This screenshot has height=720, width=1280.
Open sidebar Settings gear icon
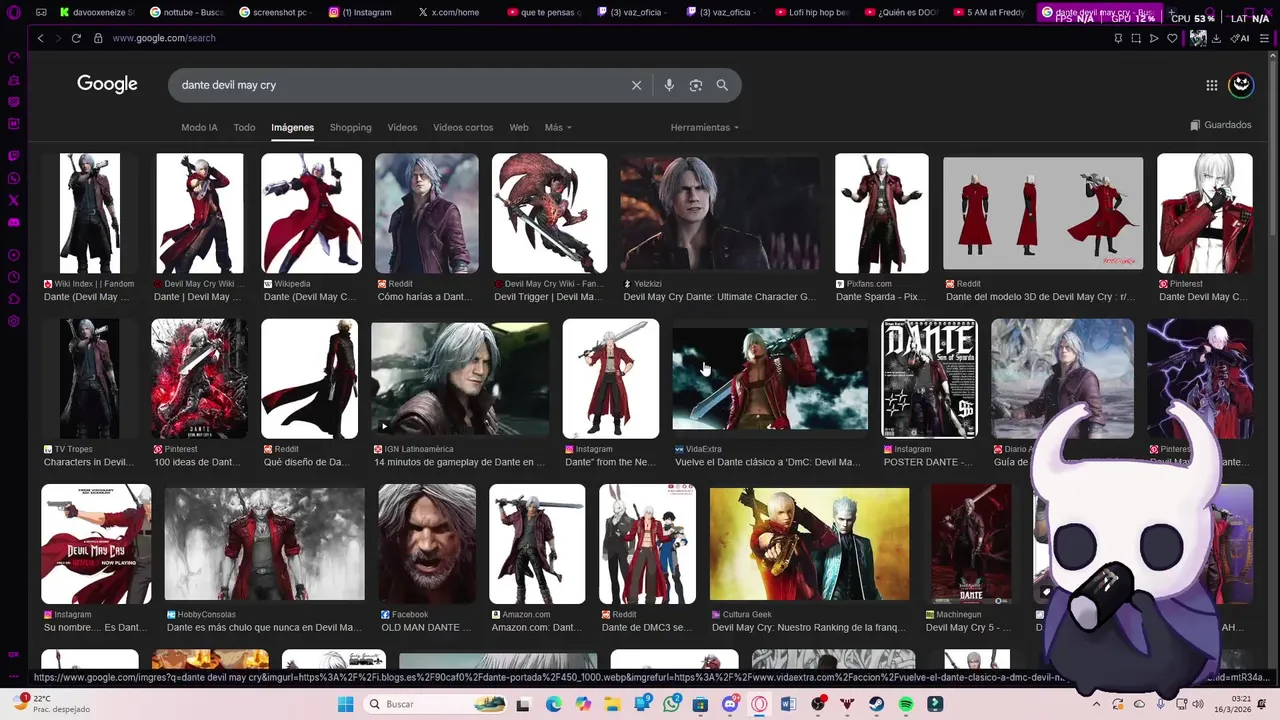[13, 321]
